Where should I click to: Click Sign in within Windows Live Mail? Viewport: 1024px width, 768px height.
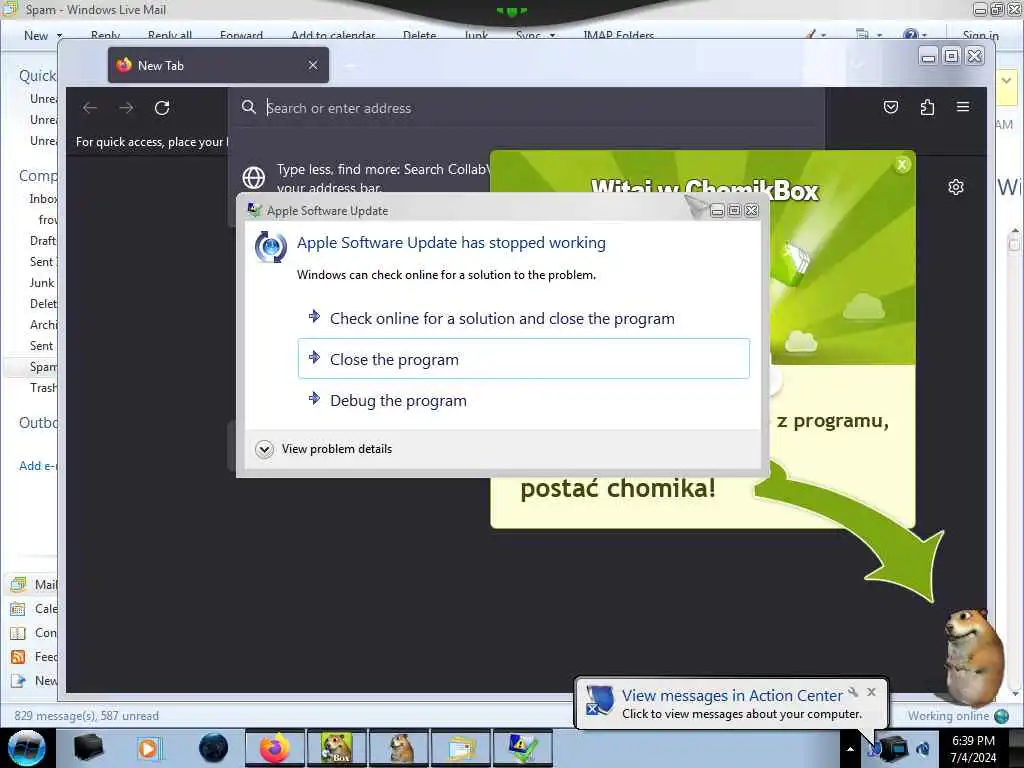click(980, 35)
